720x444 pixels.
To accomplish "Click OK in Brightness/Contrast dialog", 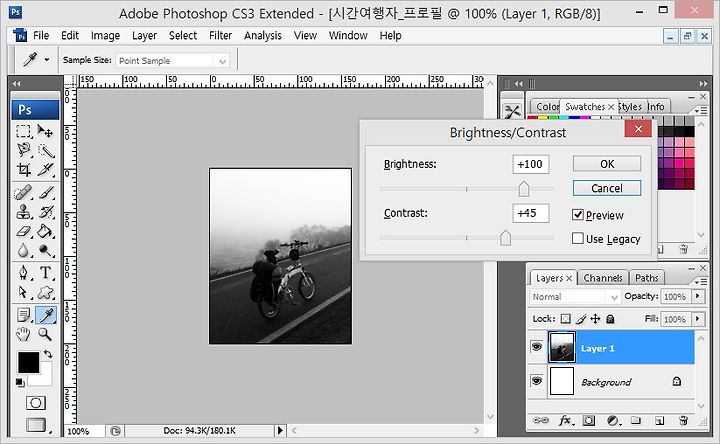I will [607, 164].
